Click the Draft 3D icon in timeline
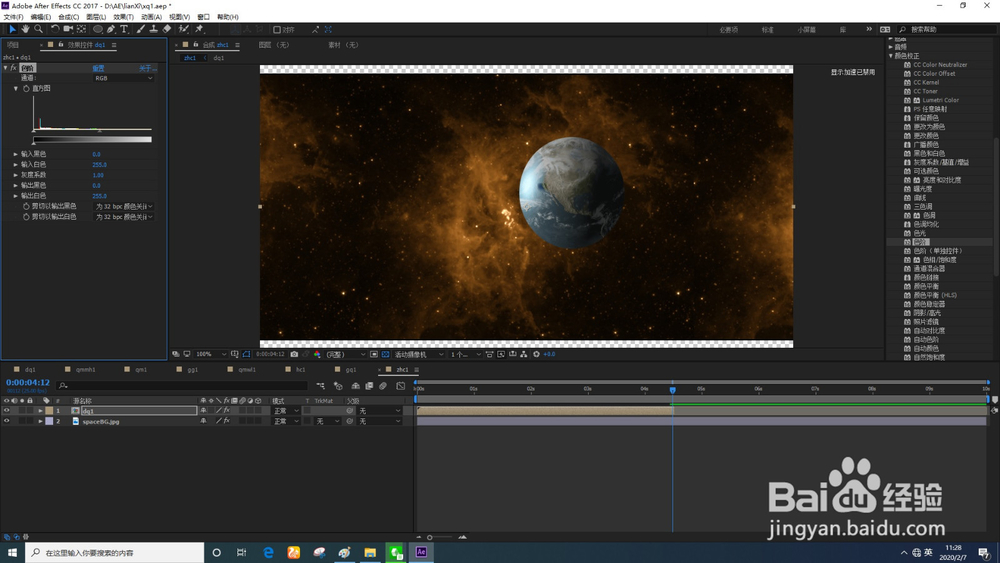The width and height of the screenshot is (1000, 563). 338,386
